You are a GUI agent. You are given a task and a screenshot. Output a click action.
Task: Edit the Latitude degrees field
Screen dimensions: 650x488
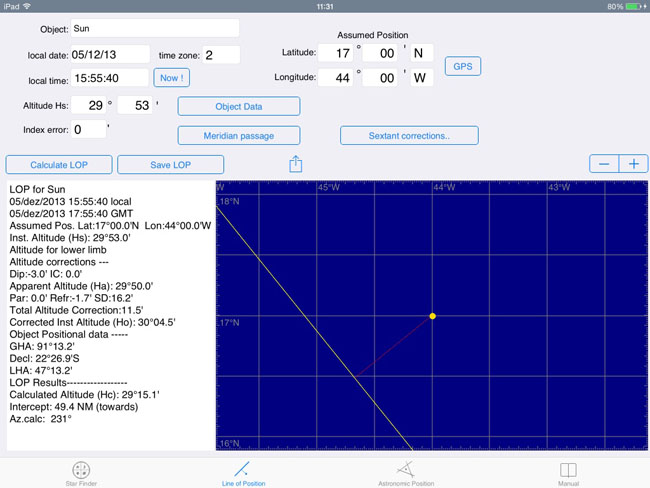(335, 53)
